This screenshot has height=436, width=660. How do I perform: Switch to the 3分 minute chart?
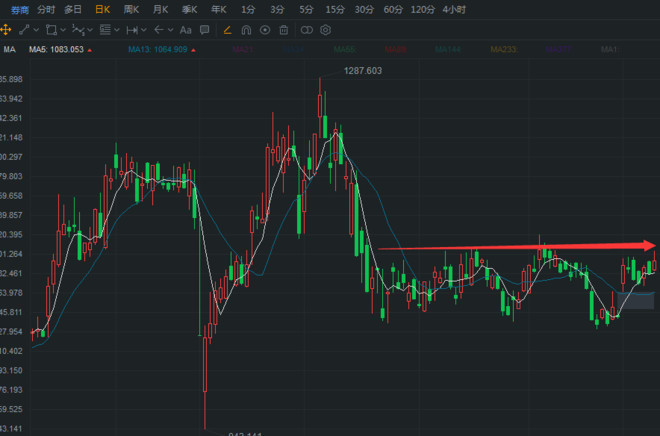(277, 10)
